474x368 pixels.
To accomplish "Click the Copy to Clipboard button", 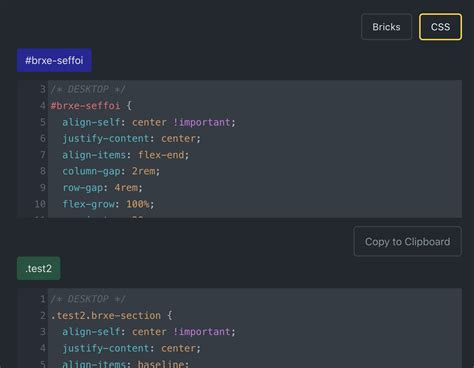I will pos(407,242).
